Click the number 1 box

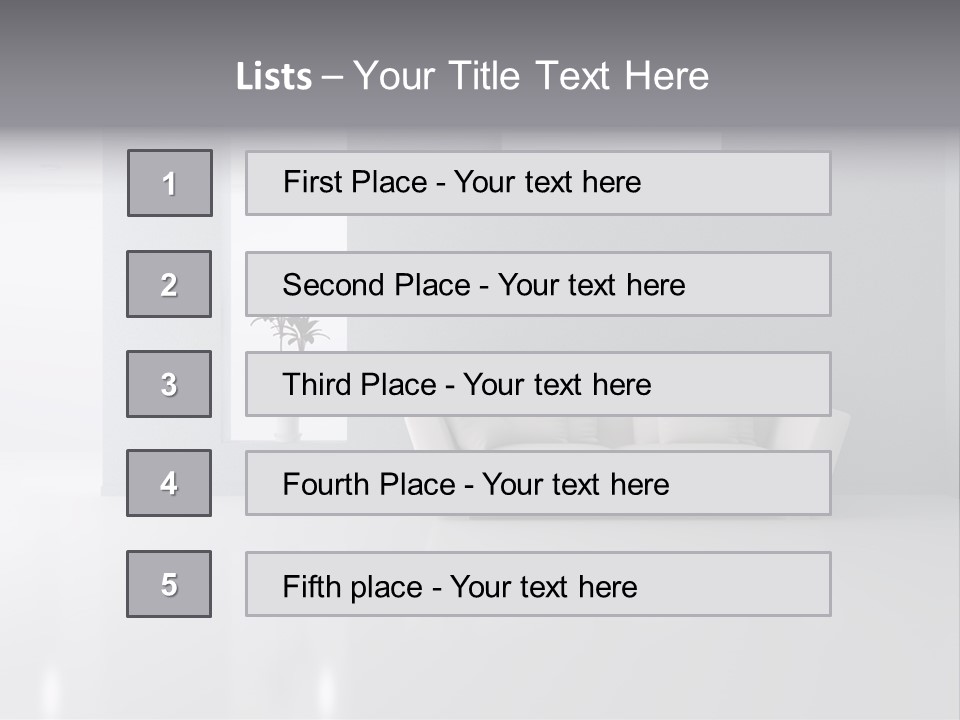click(170, 183)
